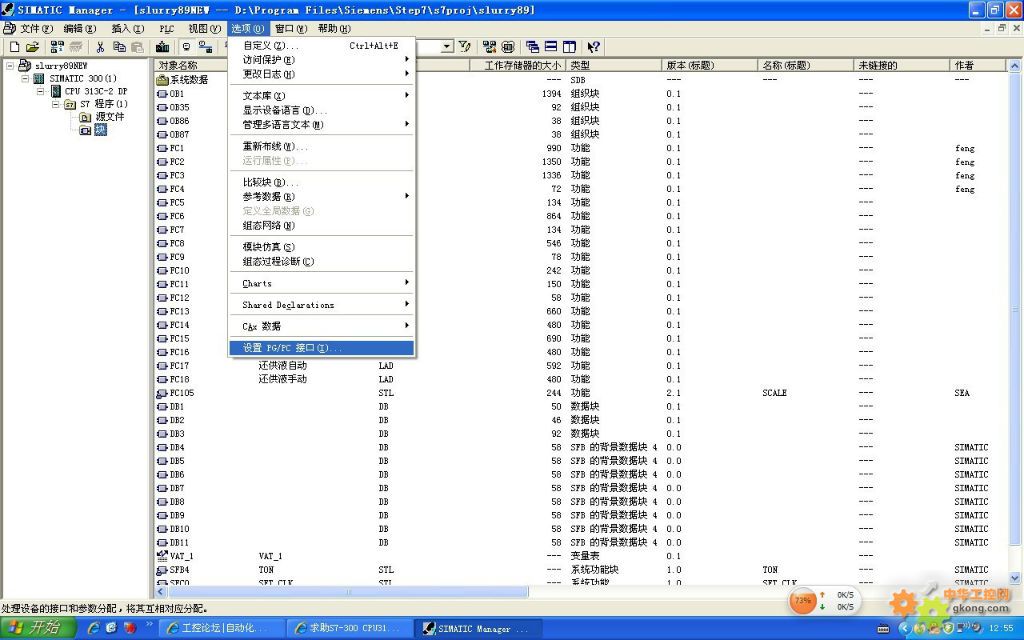Click the vertical scrollbar up arrow
Image resolution: width=1024 pixels, height=640 pixels.
click(1014, 65)
